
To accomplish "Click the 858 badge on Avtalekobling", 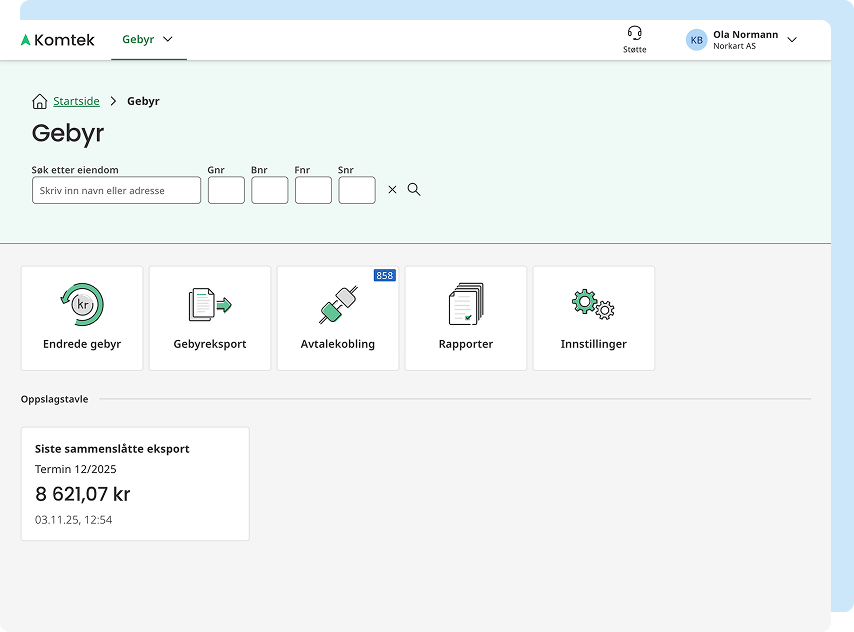I will pyautogui.click(x=384, y=275).
